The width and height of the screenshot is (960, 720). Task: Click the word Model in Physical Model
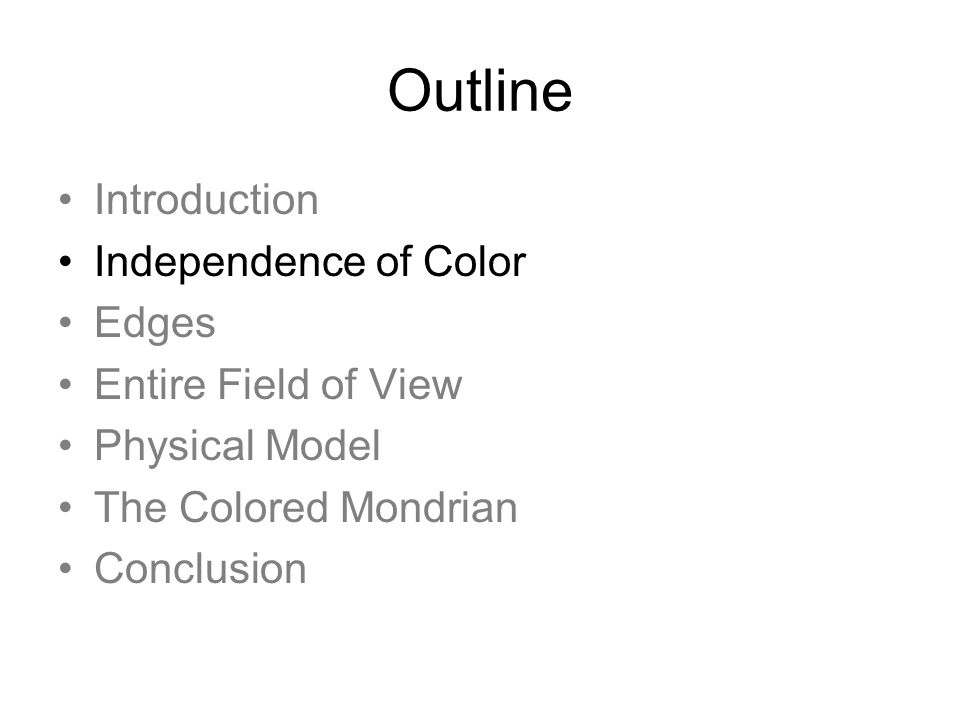pos(323,444)
